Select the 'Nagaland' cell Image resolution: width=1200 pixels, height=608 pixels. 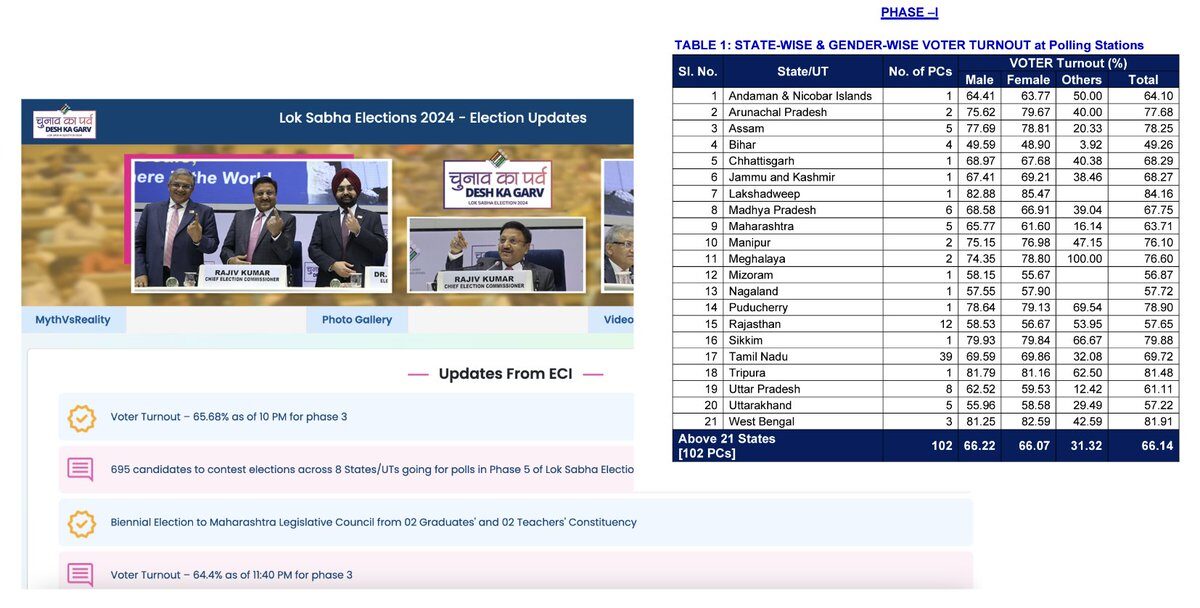click(802, 291)
